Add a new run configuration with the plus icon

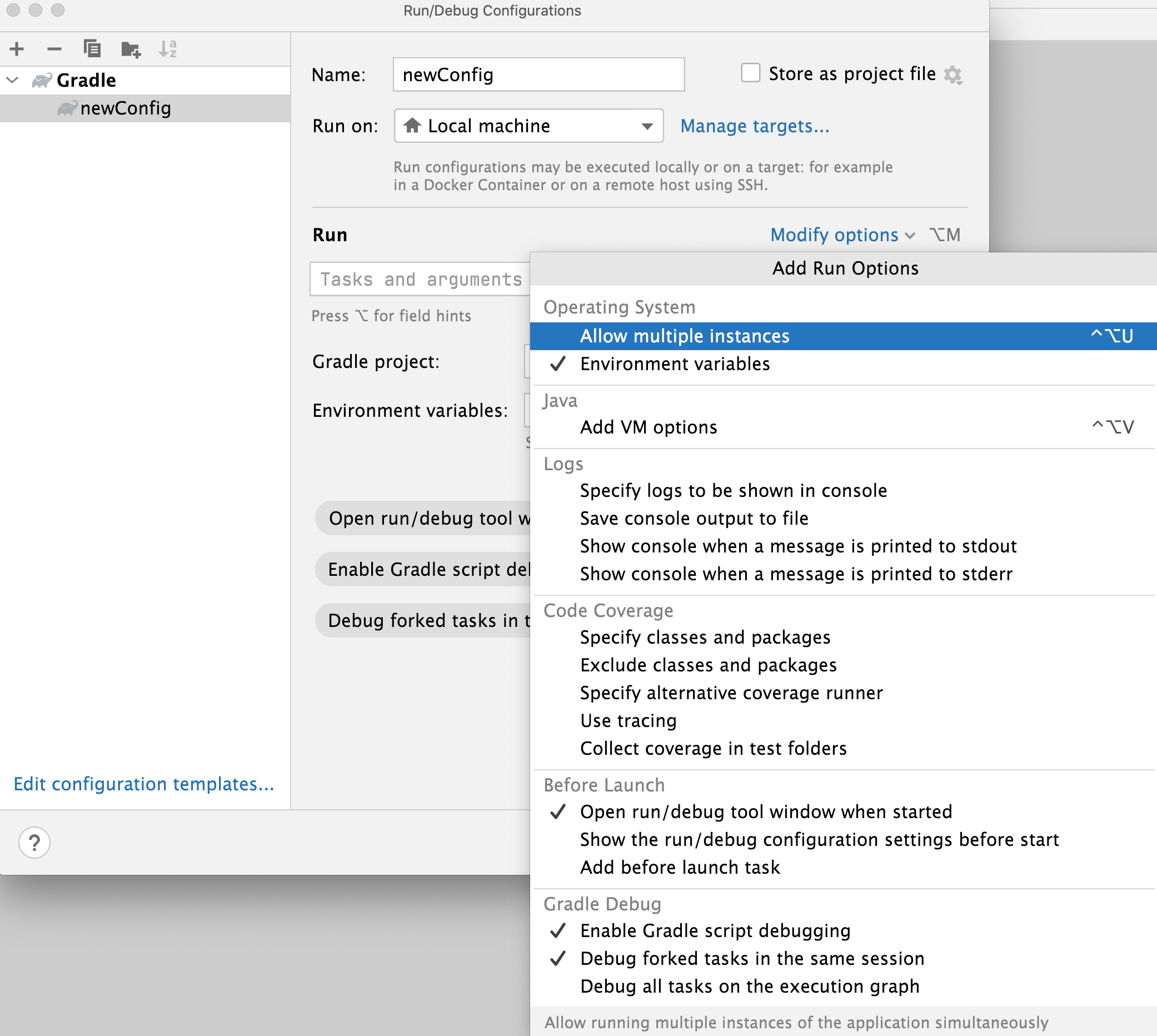point(17,48)
